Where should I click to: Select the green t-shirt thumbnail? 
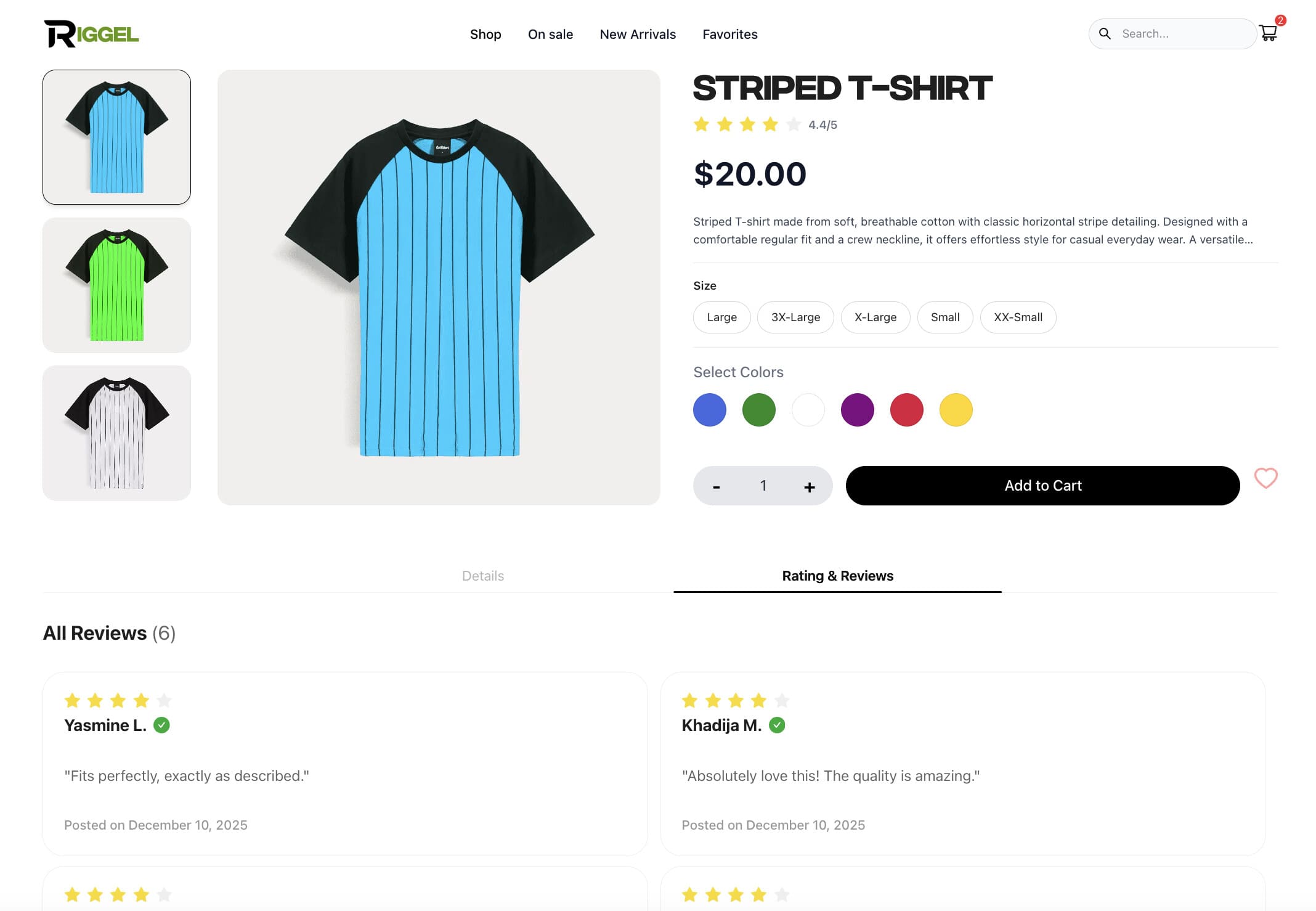116,285
